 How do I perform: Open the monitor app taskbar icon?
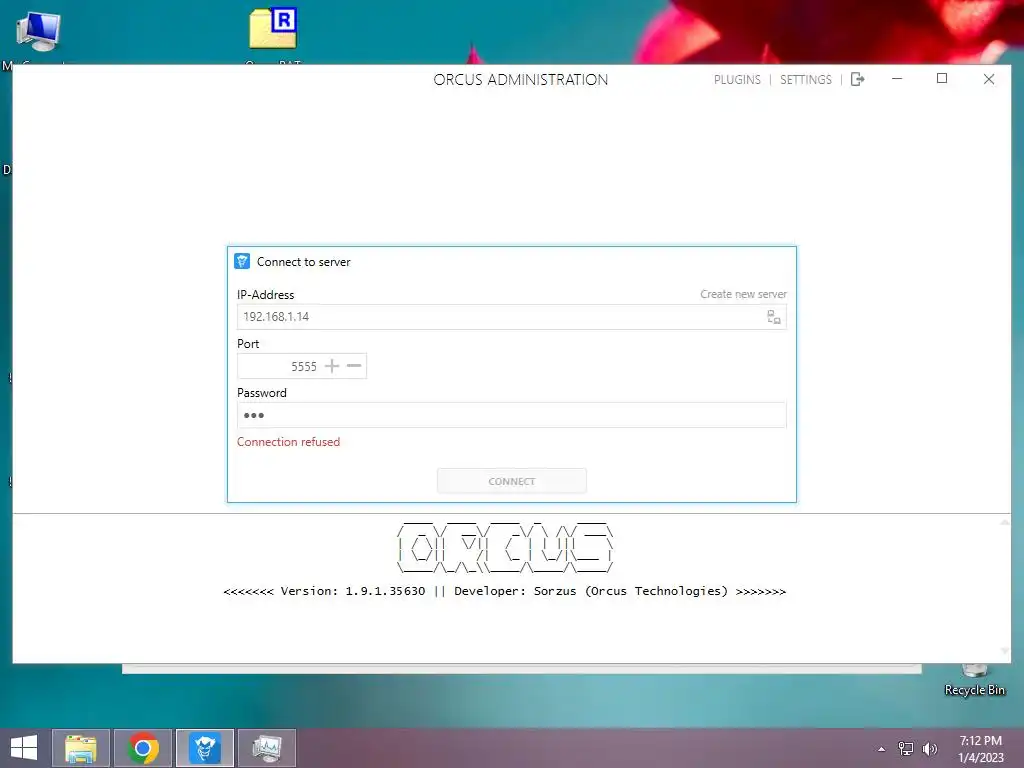pos(267,748)
